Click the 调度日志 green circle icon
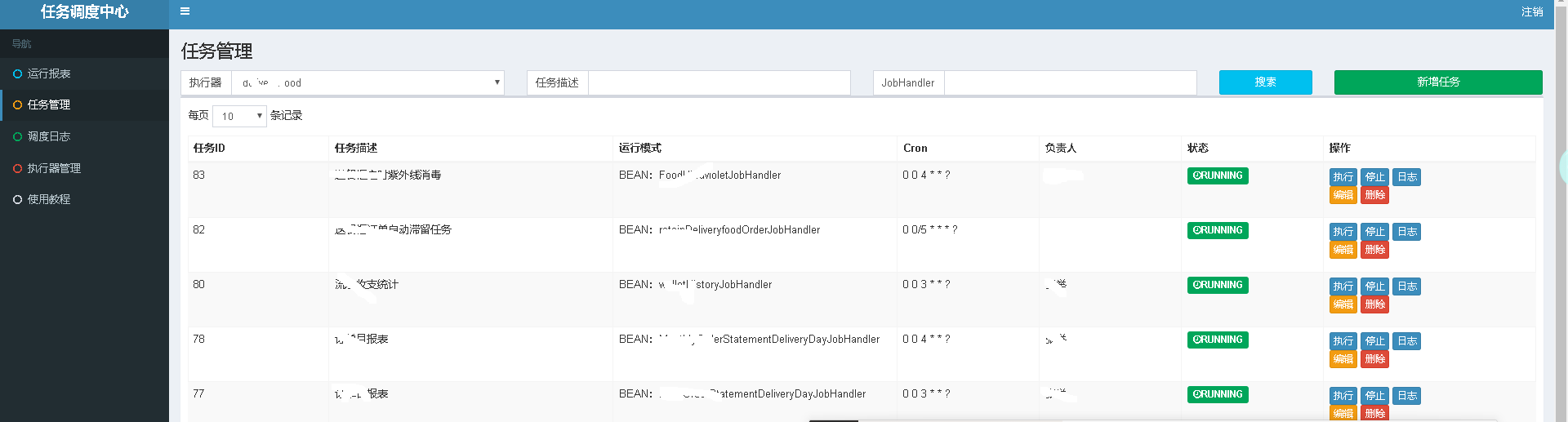The image size is (1568, 422). click(x=17, y=136)
